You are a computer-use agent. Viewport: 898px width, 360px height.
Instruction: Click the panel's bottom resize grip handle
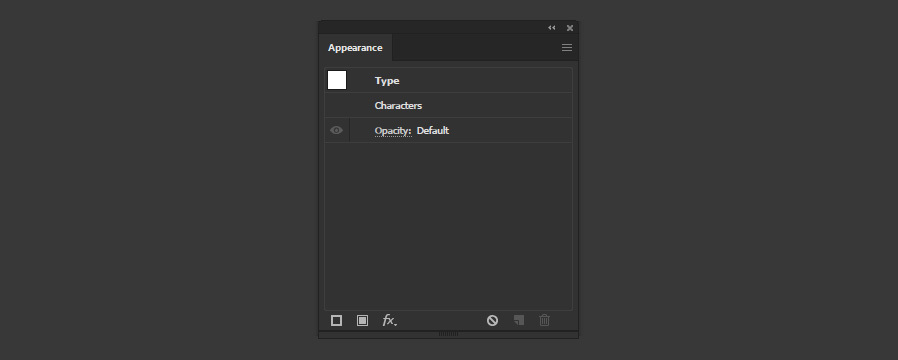click(x=448, y=334)
